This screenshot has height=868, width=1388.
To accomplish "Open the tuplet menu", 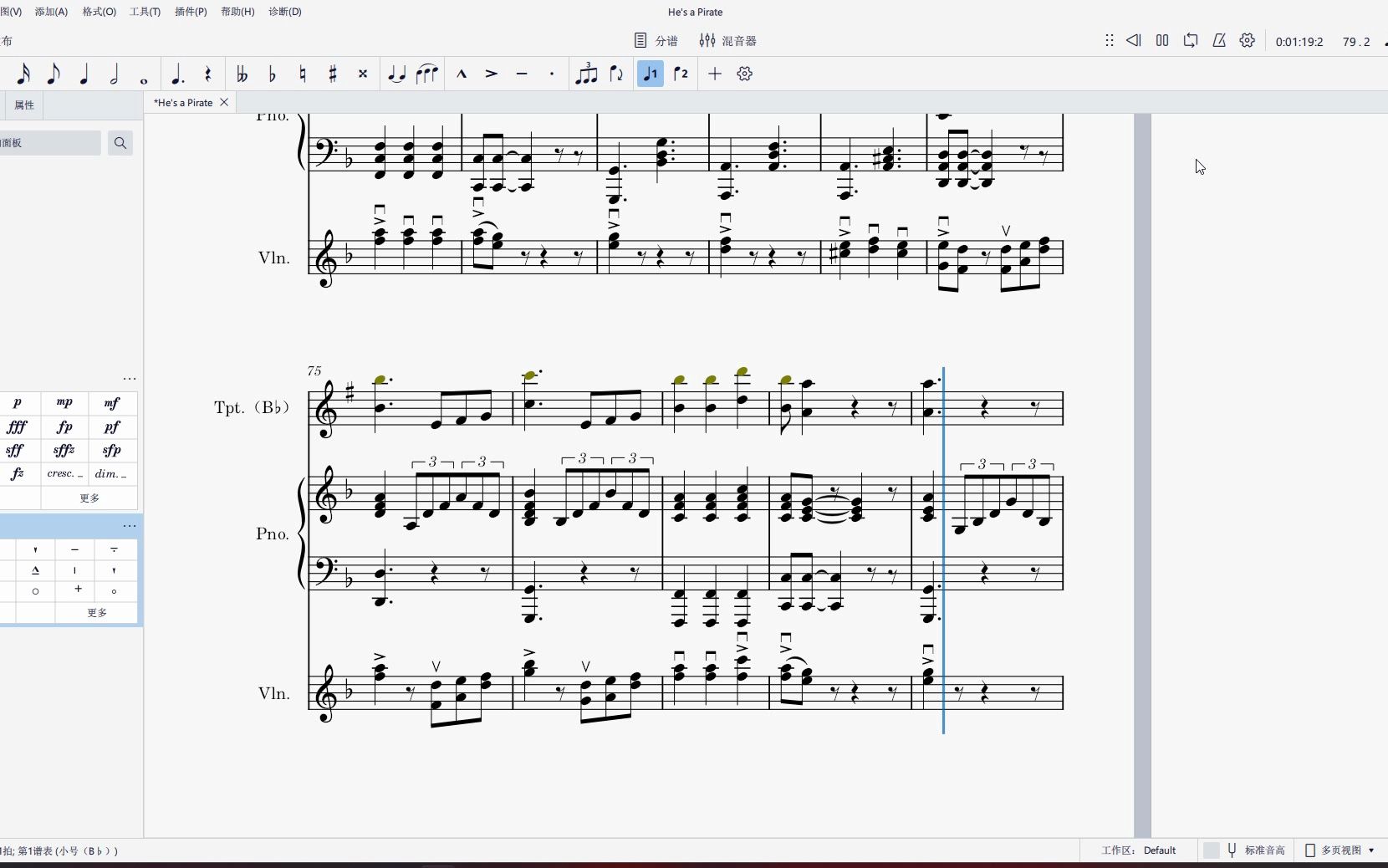I will [x=586, y=74].
